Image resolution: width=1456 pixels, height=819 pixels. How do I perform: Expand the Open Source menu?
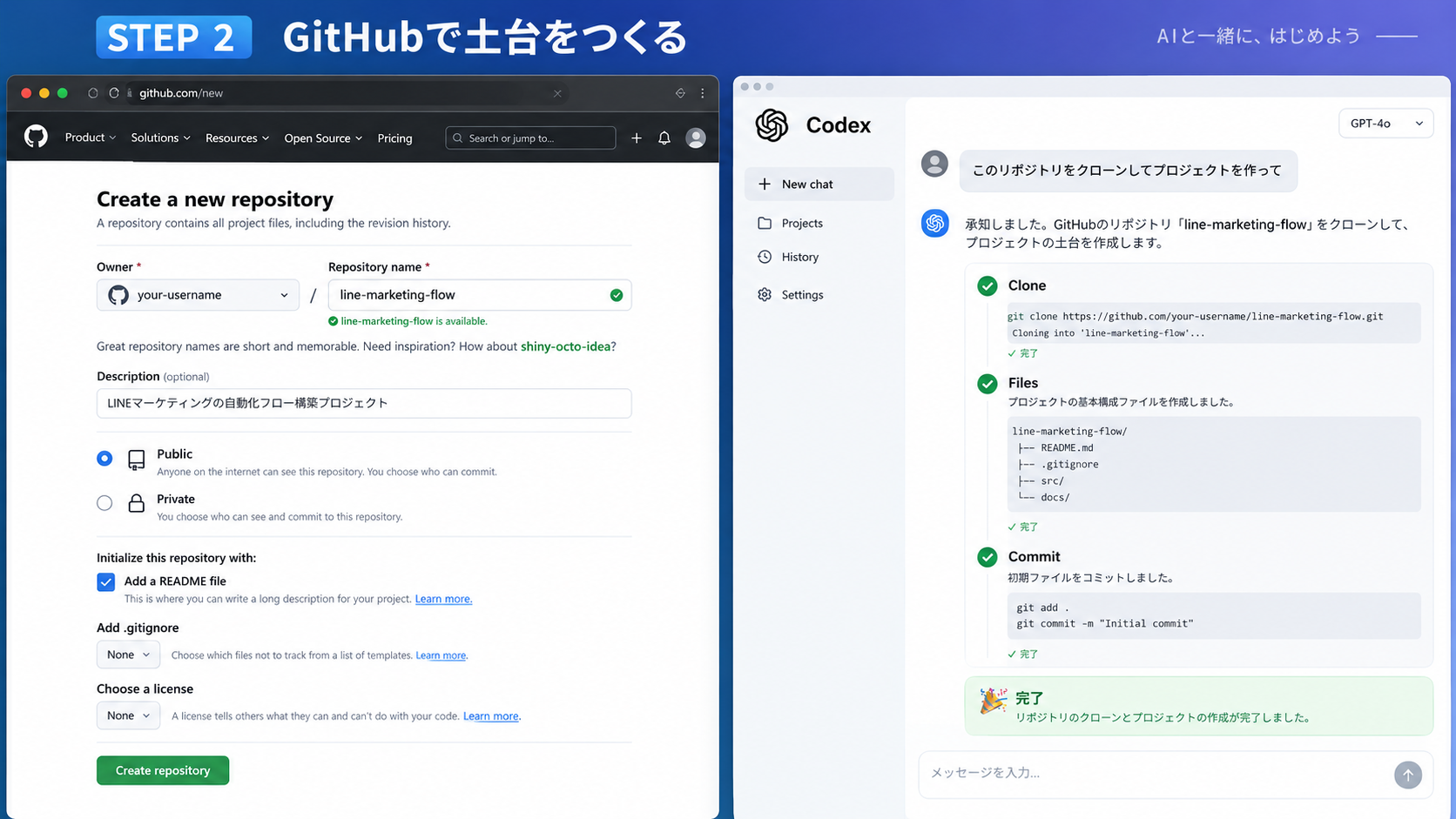pos(323,138)
